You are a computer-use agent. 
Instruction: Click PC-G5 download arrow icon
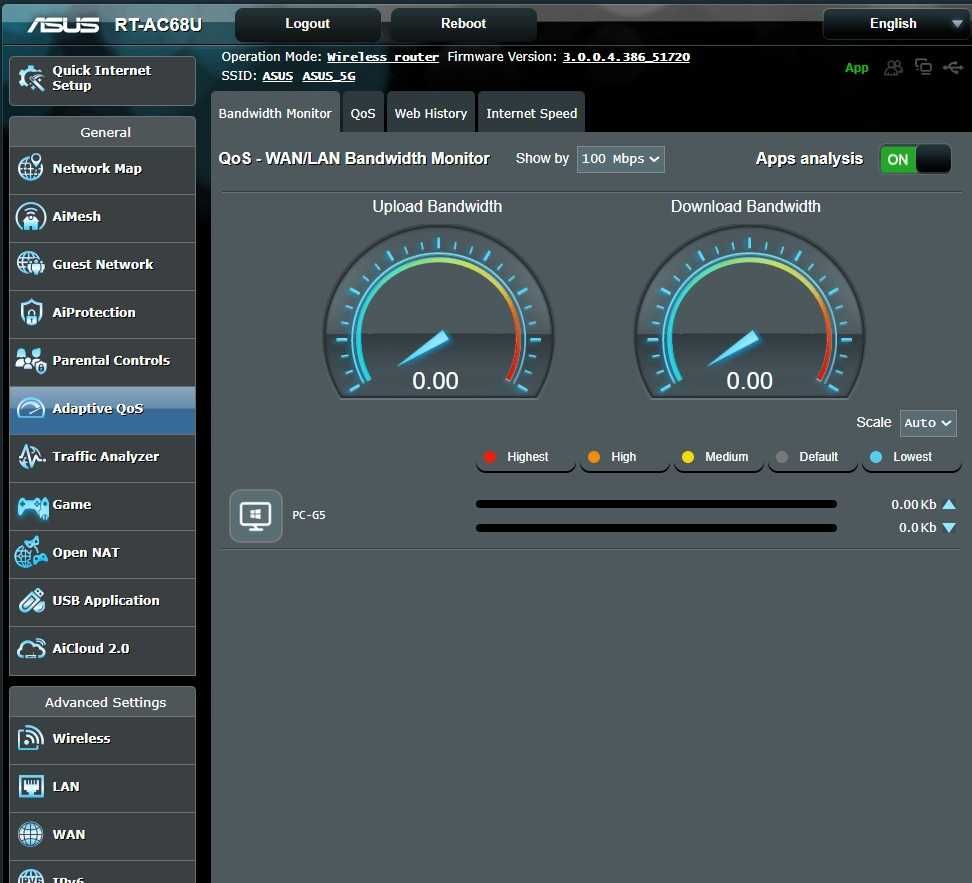(949, 528)
